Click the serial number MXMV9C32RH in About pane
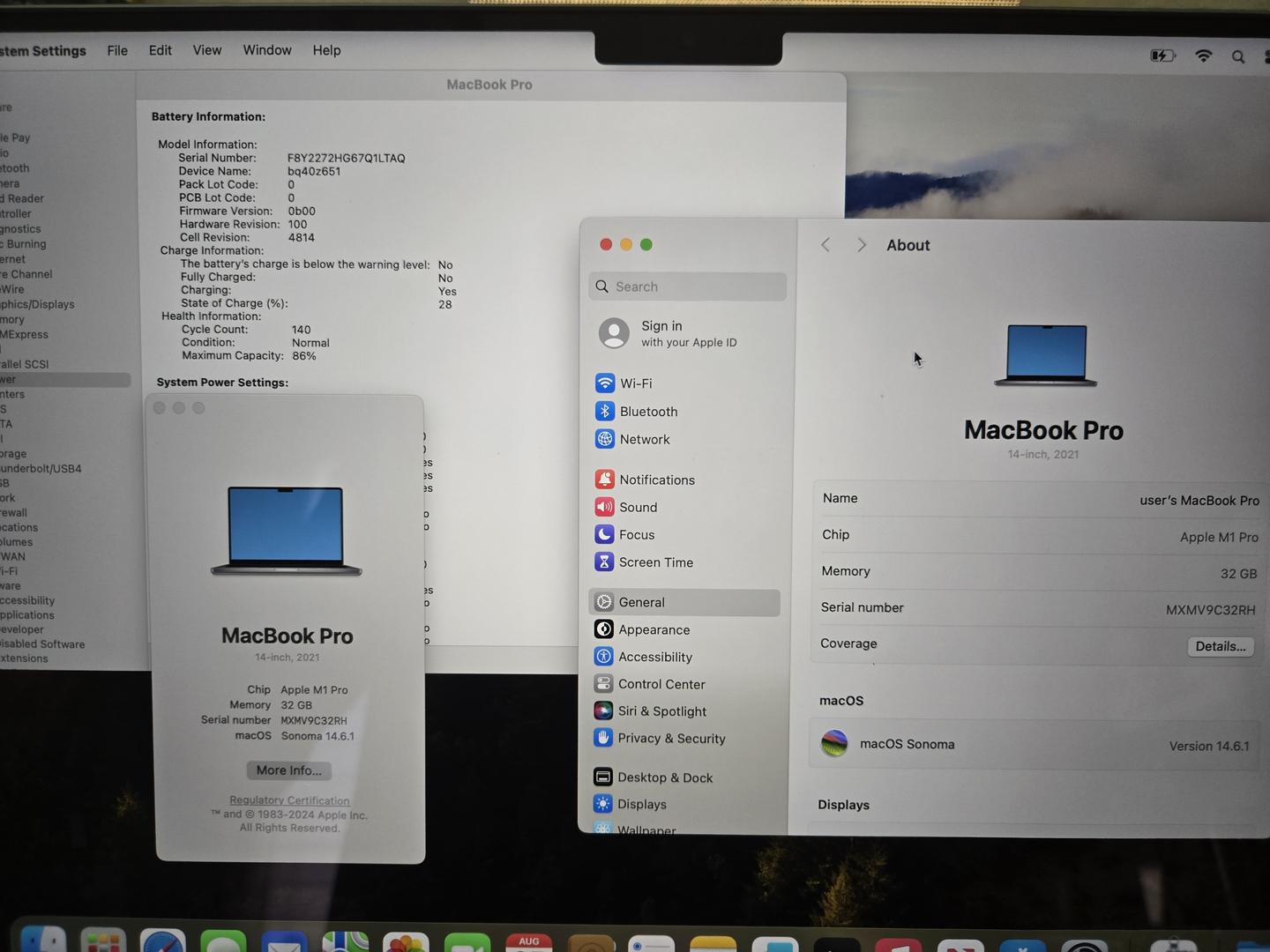1270x952 pixels. tap(1210, 610)
